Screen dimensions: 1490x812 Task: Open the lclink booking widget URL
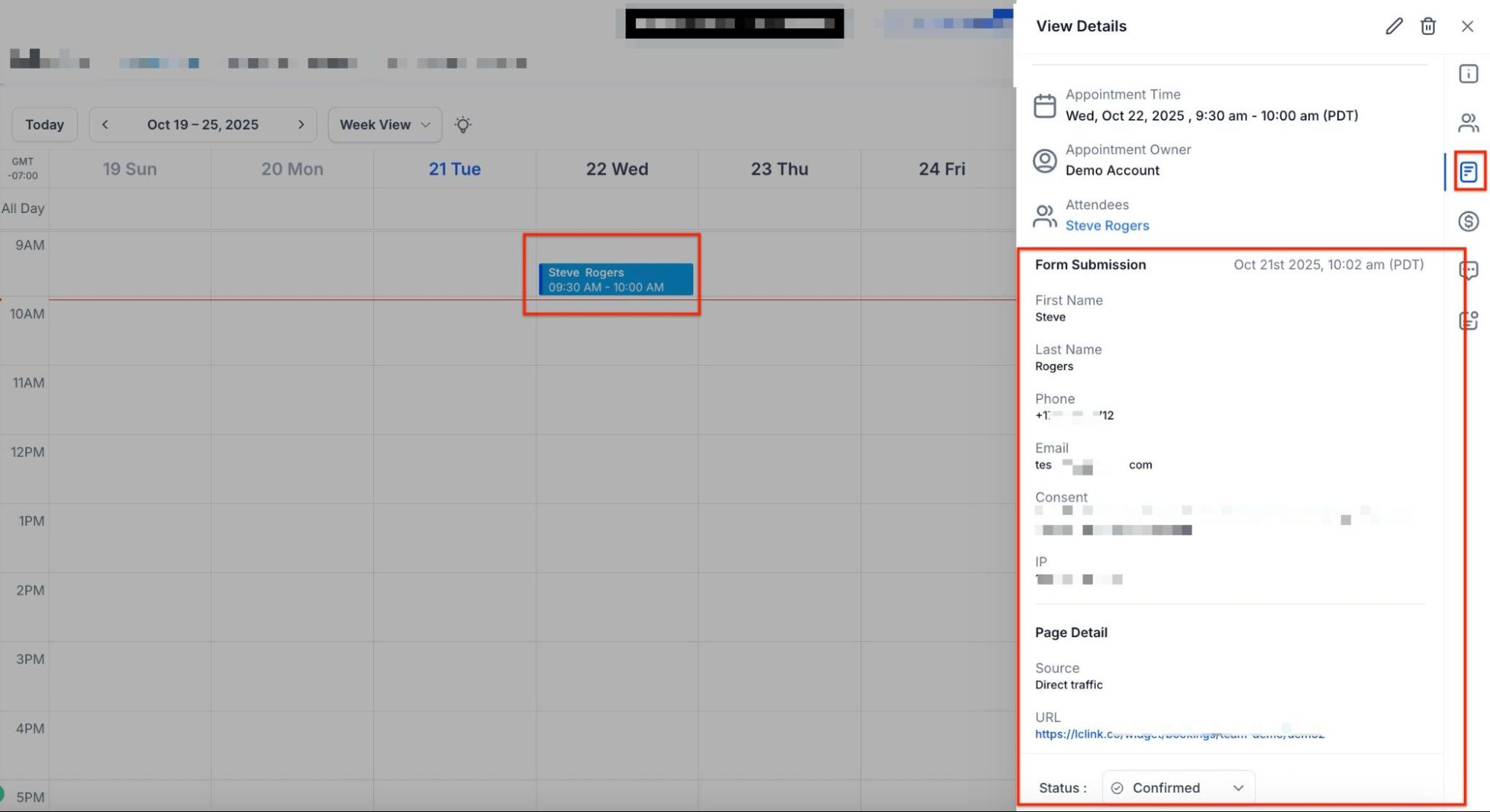(x=1178, y=734)
